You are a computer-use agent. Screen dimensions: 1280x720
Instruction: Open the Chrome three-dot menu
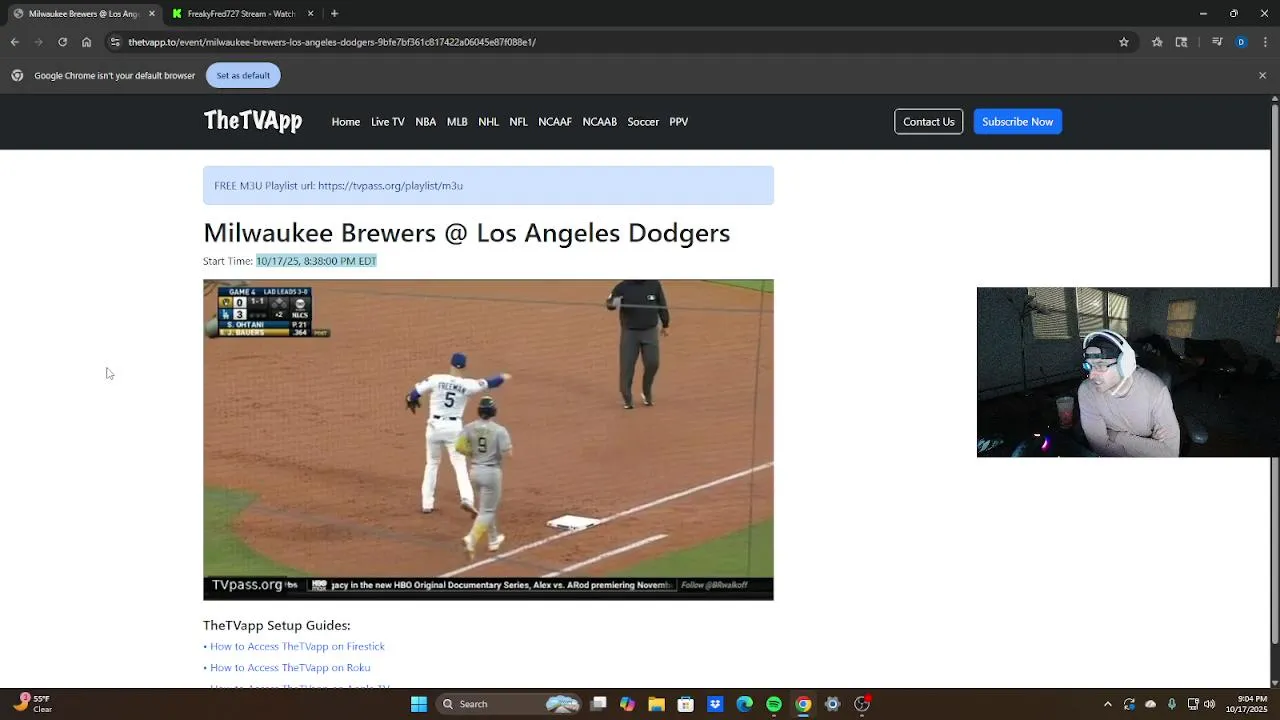point(1266,42)
